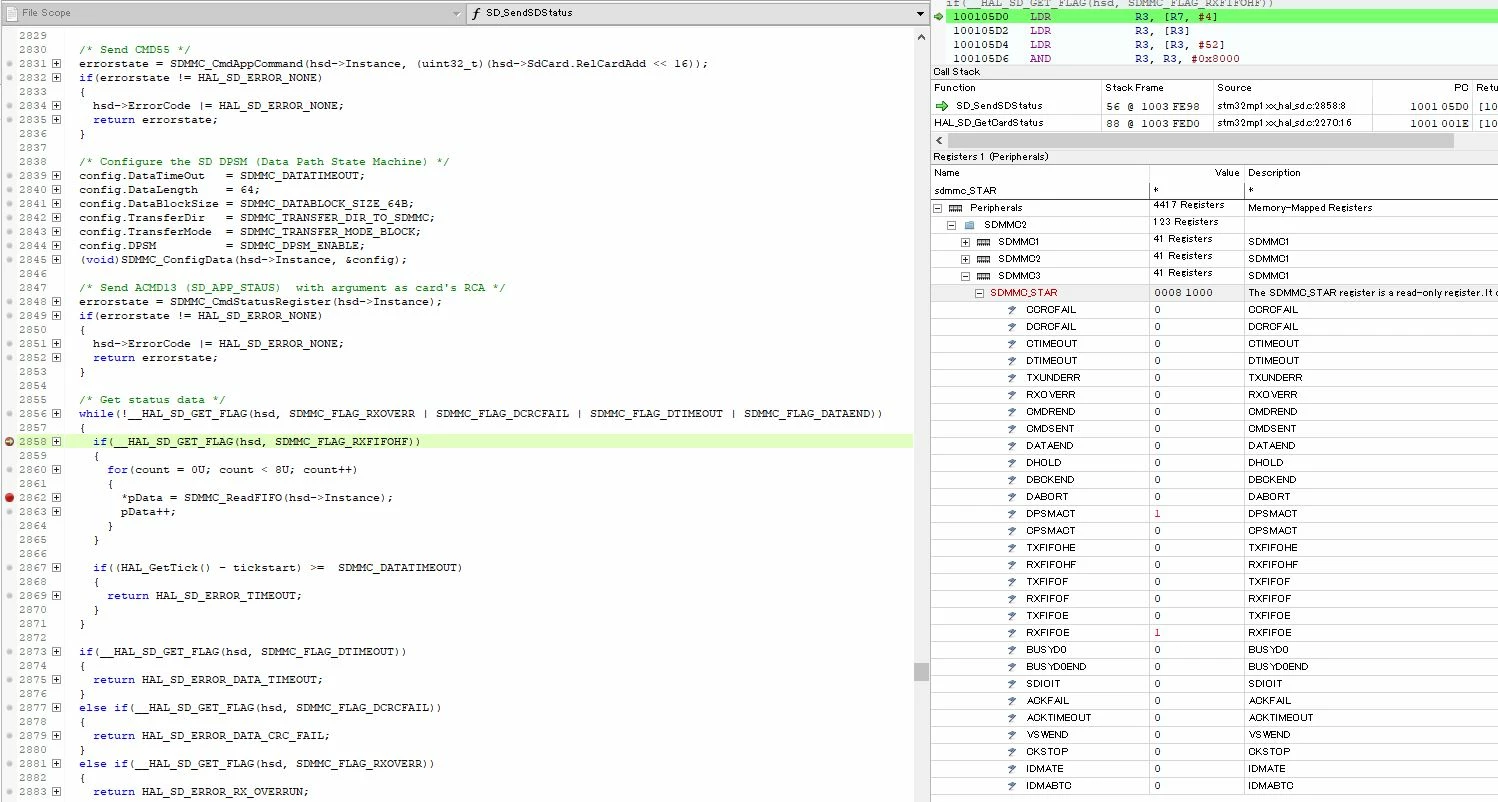Toggle breakpoint dot on line 2873
The image size is (1498, 802).
[x=10, y=651]
